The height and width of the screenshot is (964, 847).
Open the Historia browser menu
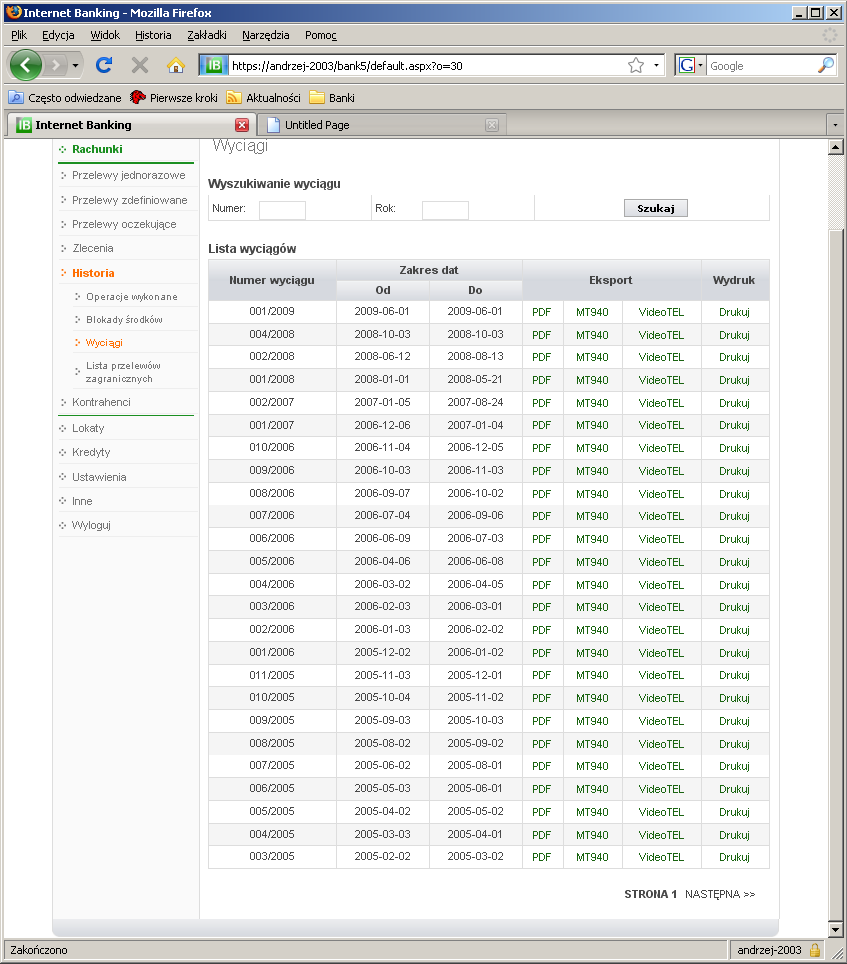tap(153, 35)
